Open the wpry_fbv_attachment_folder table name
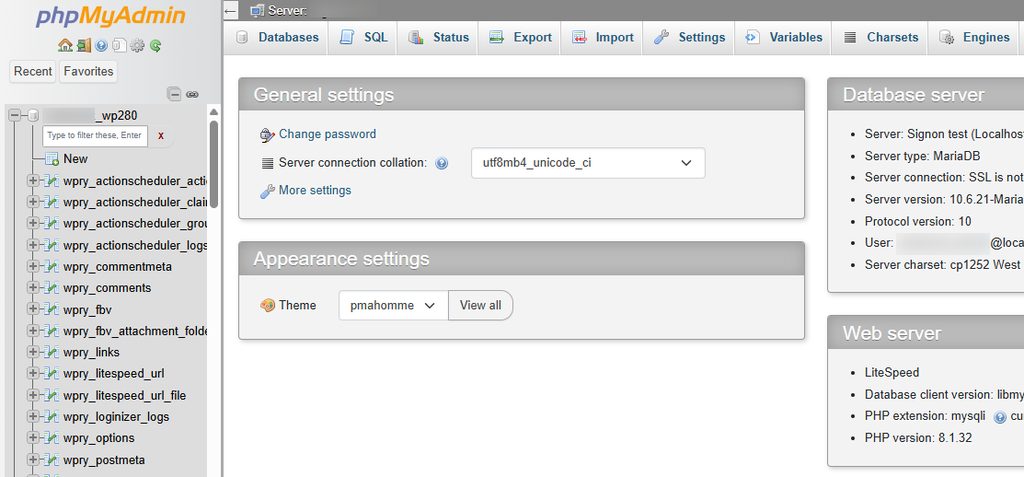 click(x=135, y=331)
